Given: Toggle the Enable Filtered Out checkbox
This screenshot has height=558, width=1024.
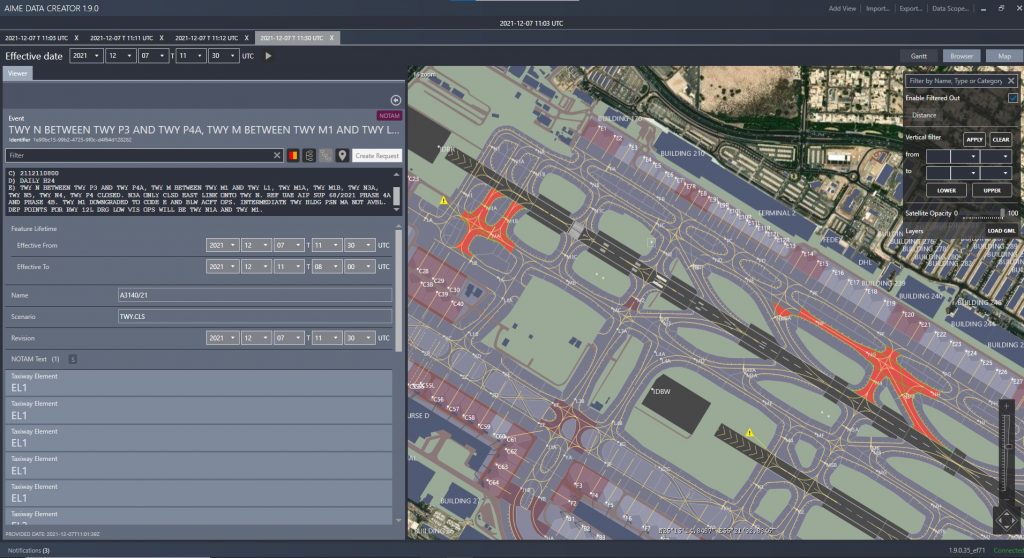Looking at the screenshot, I should click(x=1012, y=98).
